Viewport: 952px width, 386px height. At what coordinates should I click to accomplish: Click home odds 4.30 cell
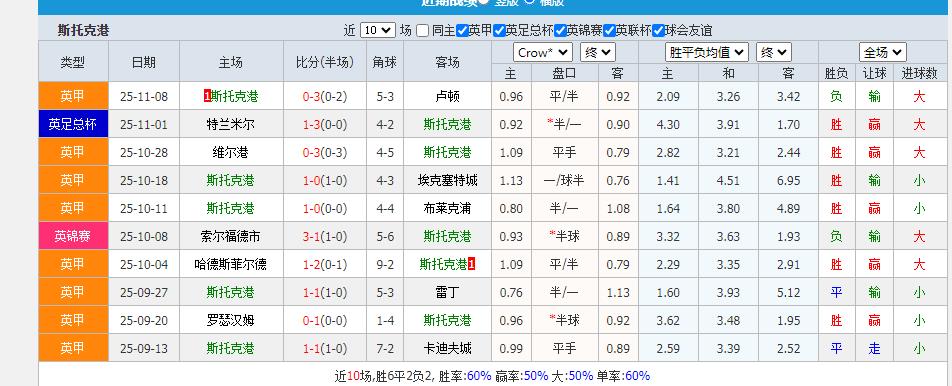[667, 124]
